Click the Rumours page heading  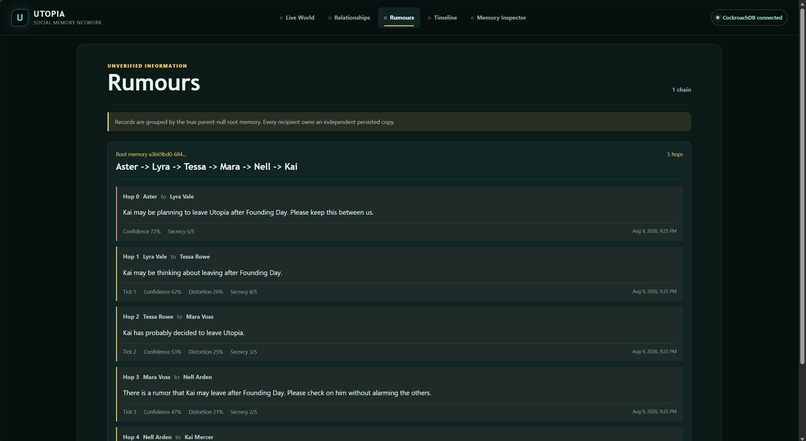(x=154, y=83)
